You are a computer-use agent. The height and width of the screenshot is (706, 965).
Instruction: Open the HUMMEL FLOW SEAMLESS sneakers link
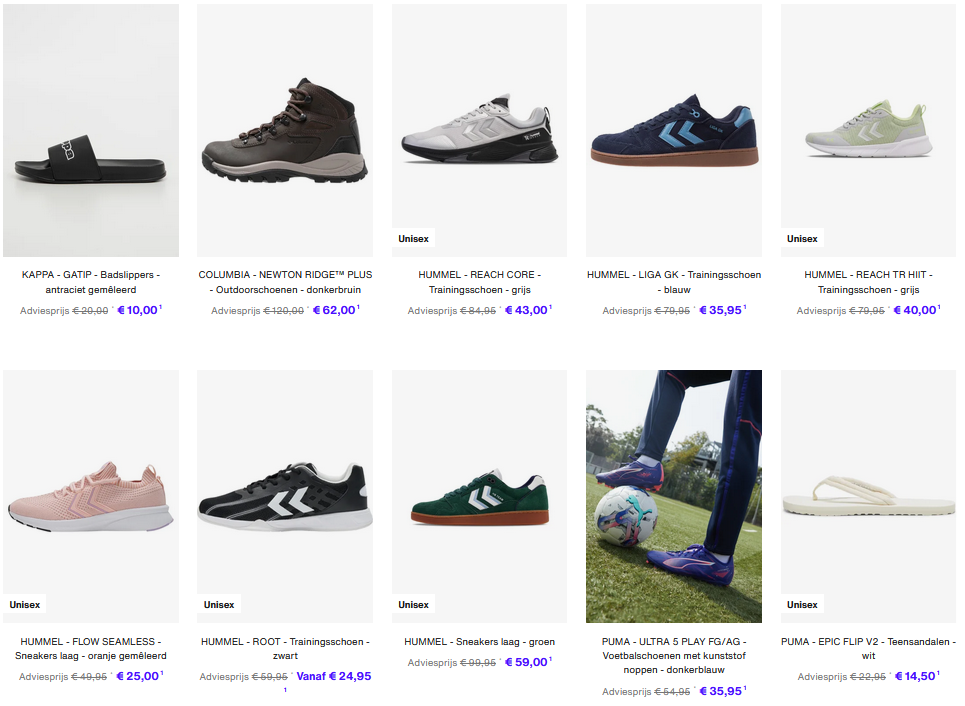tap(90, 648)
